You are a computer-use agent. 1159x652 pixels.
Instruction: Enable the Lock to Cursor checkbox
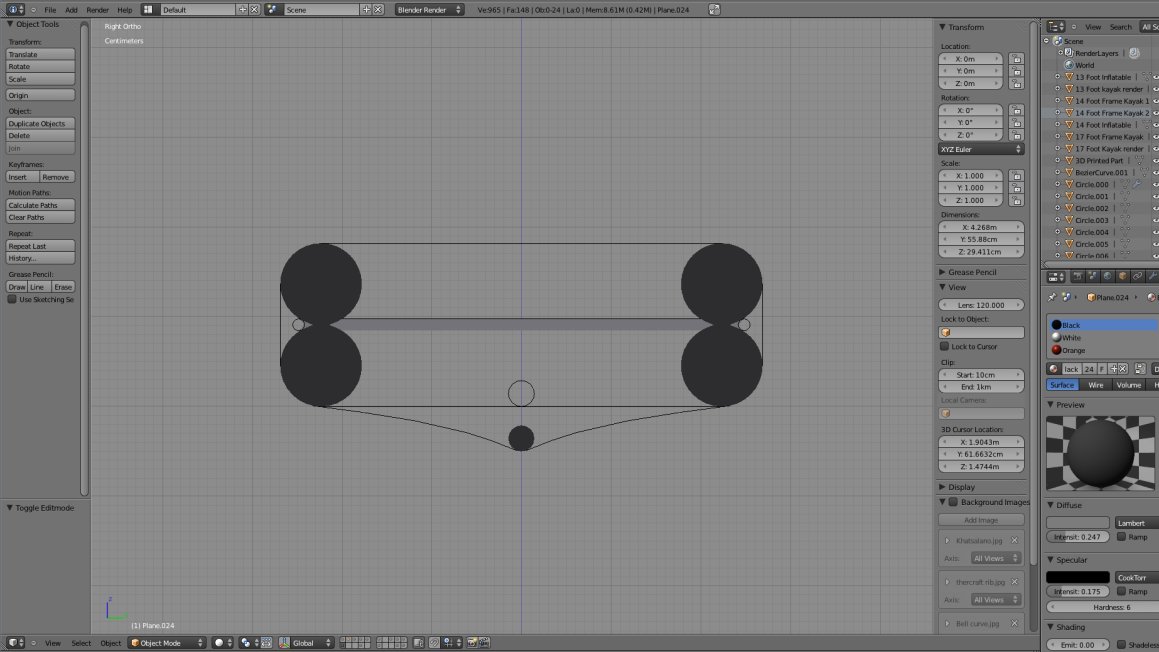pyautogui.click(x=945, y=347)
